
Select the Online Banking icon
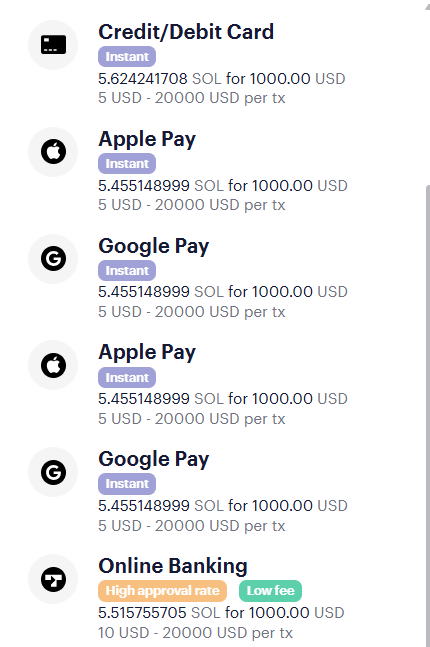click(53, 579)
